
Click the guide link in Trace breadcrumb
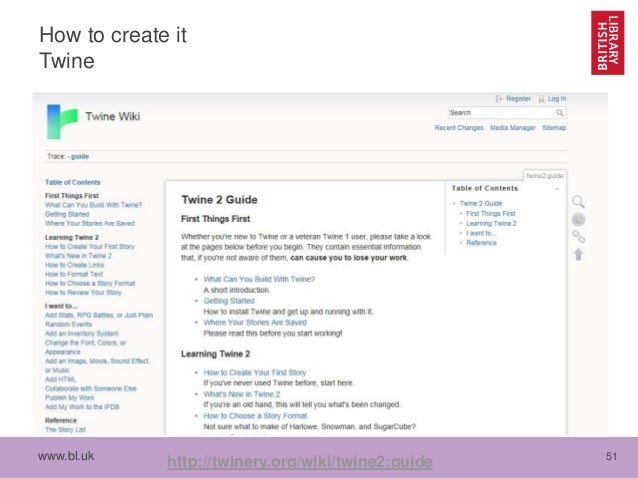pos(80,156)
